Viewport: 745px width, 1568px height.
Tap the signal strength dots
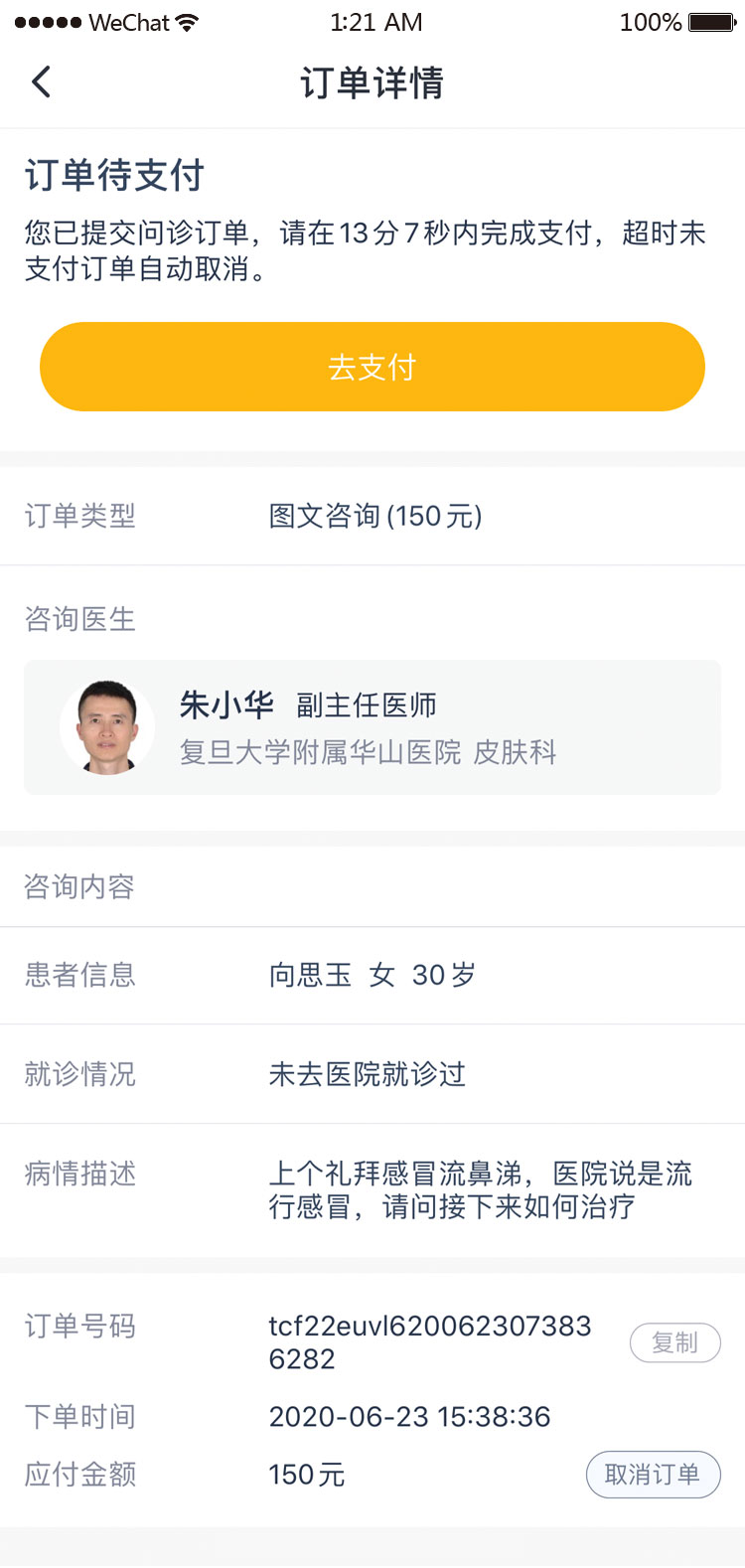48,23
